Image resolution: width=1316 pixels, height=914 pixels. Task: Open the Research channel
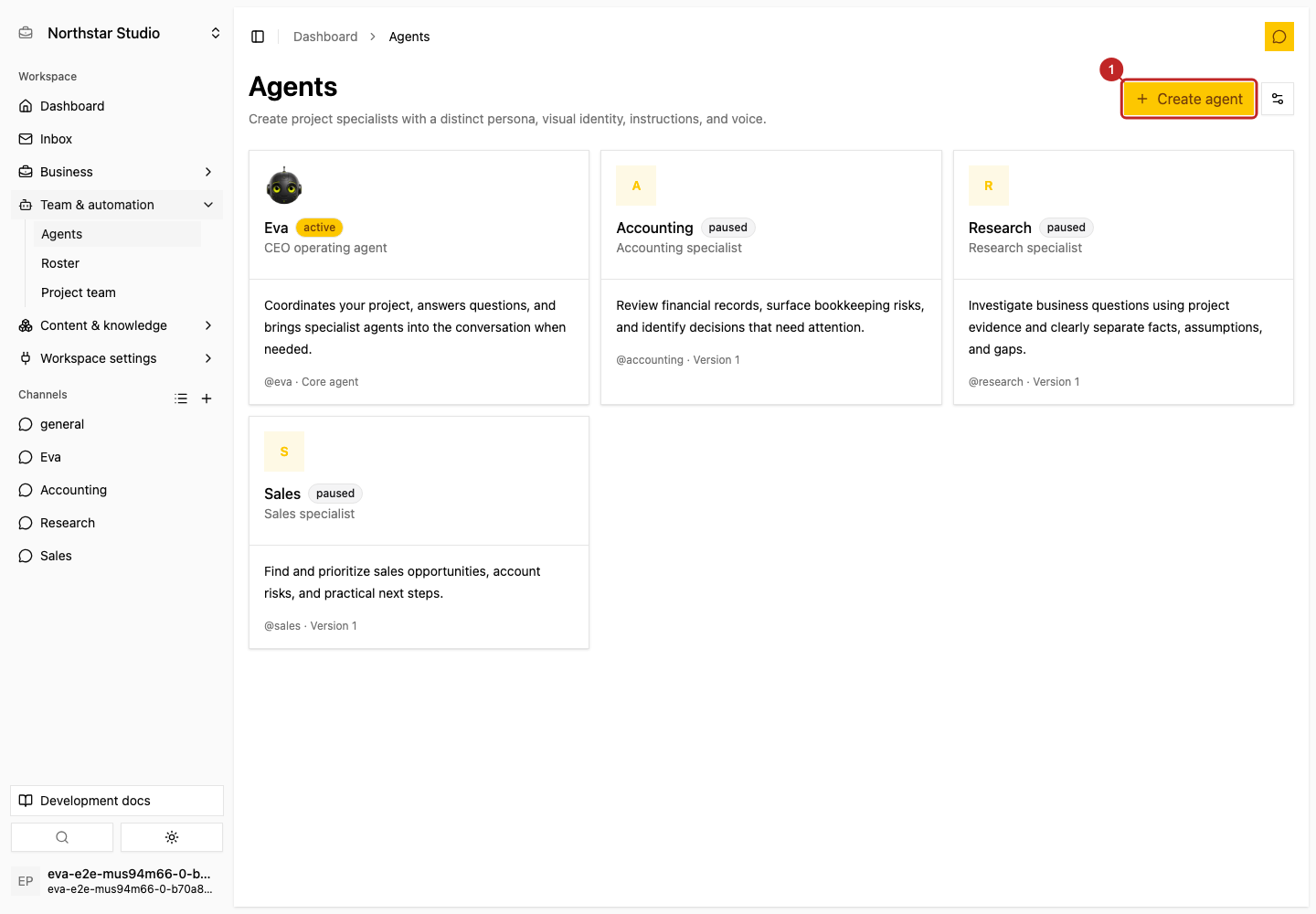point(117,523)
